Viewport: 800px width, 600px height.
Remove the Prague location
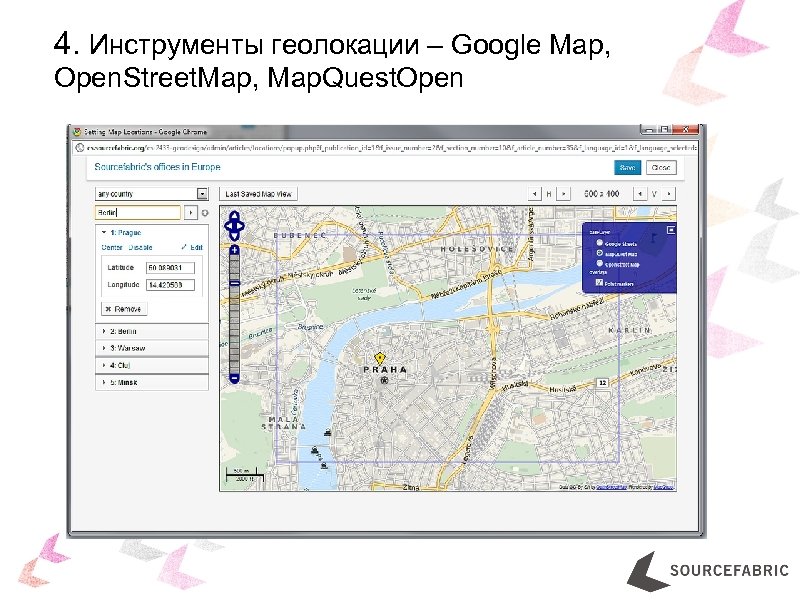click(x=123, y=309)
